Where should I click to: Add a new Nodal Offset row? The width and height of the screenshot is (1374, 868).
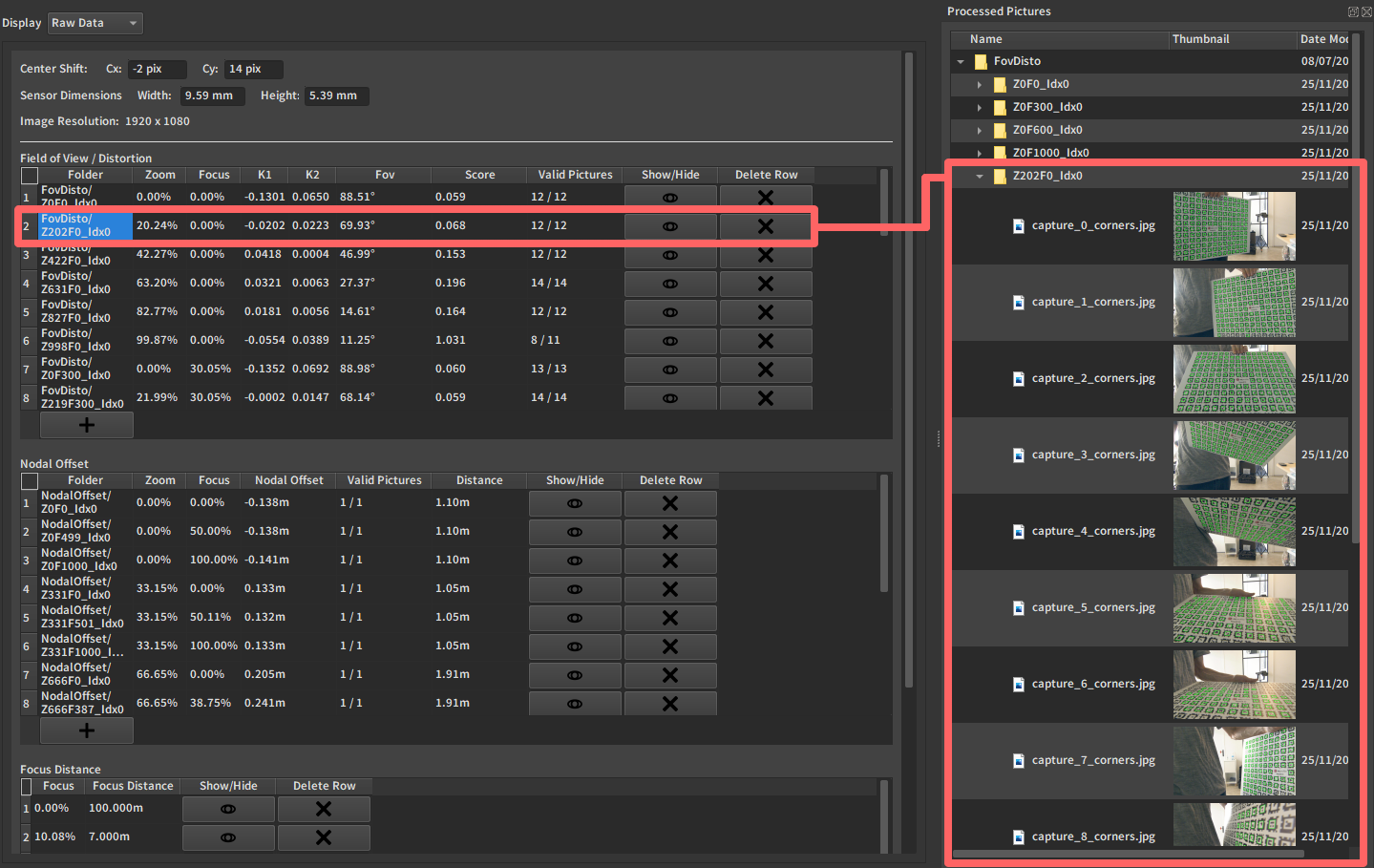pos(86,730)
